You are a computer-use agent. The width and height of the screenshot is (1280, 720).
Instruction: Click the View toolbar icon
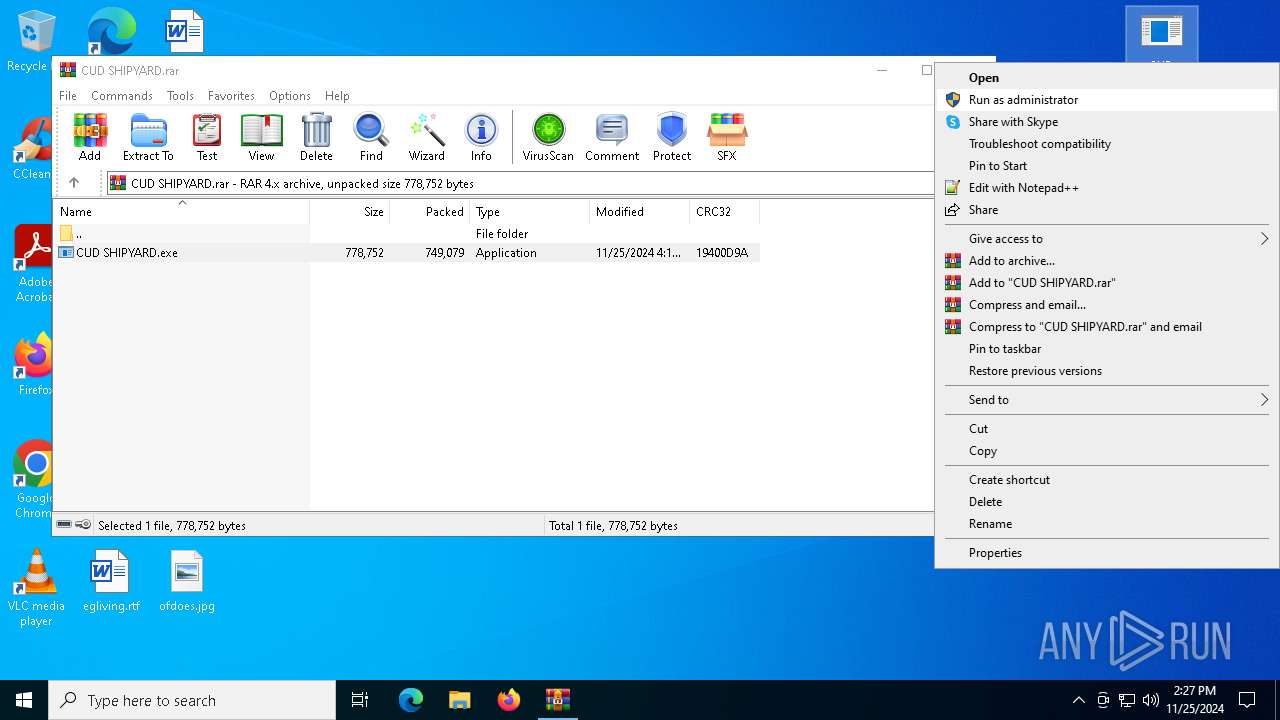point(261,137)
